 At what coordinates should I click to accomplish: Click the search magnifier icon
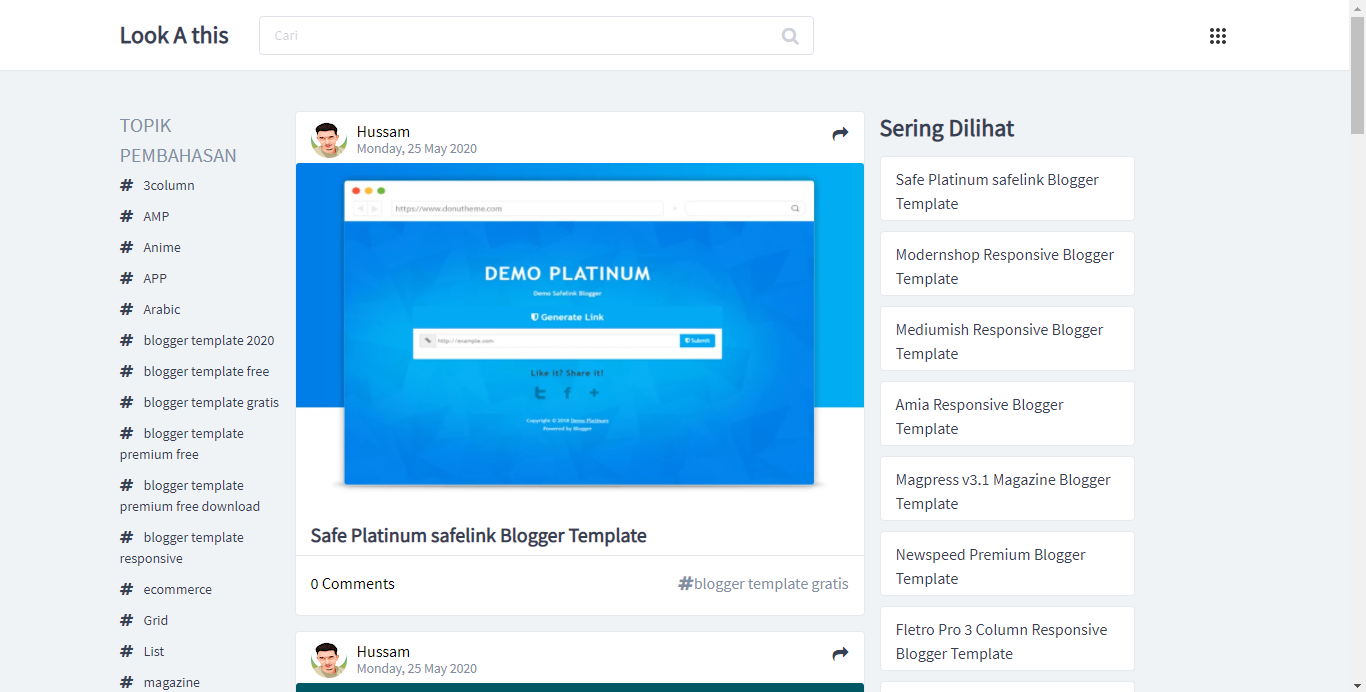pyautogui.click(x=790, y=36)
